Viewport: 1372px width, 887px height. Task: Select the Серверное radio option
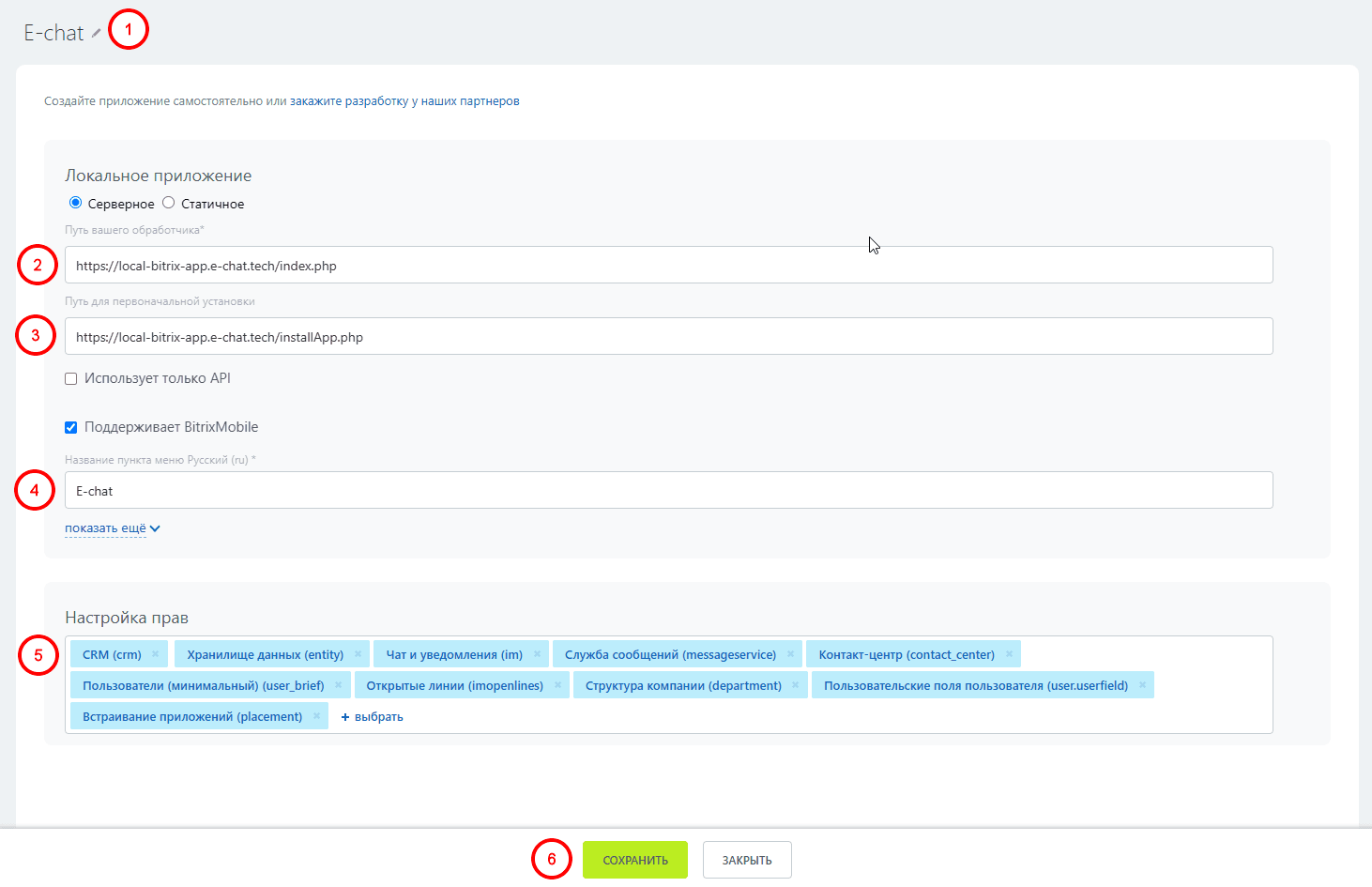tap(76, 203)
